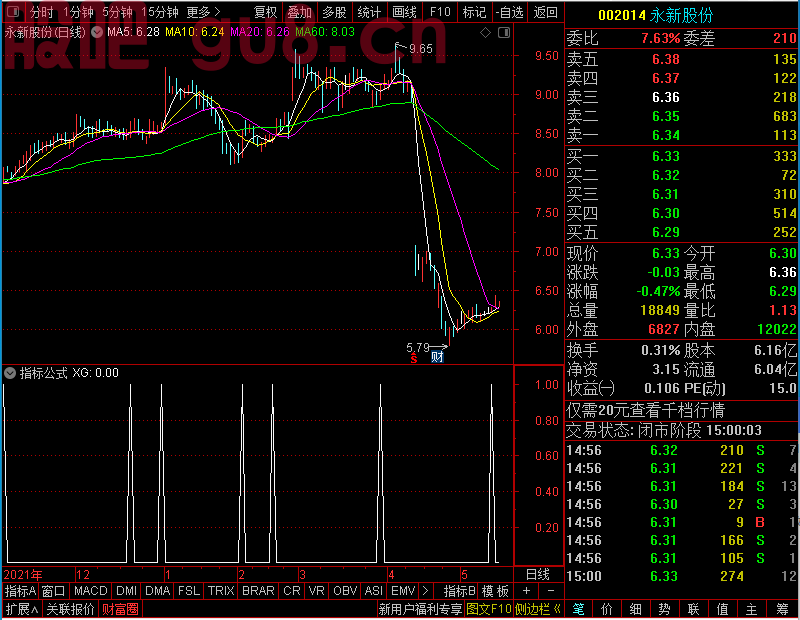This screenshot has width=800, height=620.
Task: Open the 更多 periods menu
Action: click(203, 12)
